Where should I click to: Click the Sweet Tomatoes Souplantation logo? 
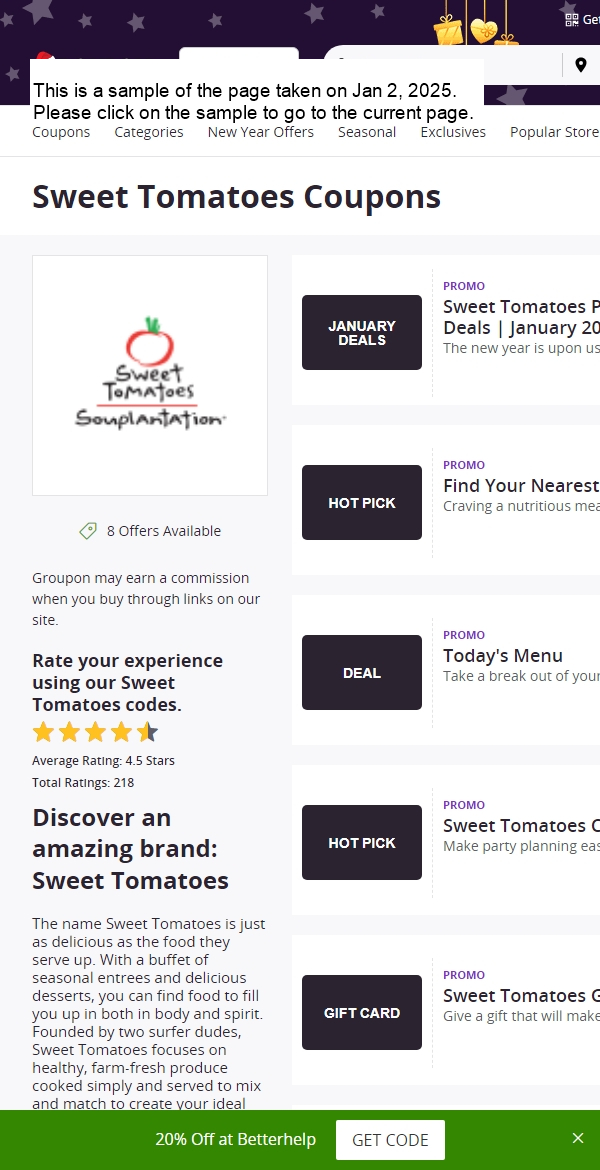click(x=150, y=375)
